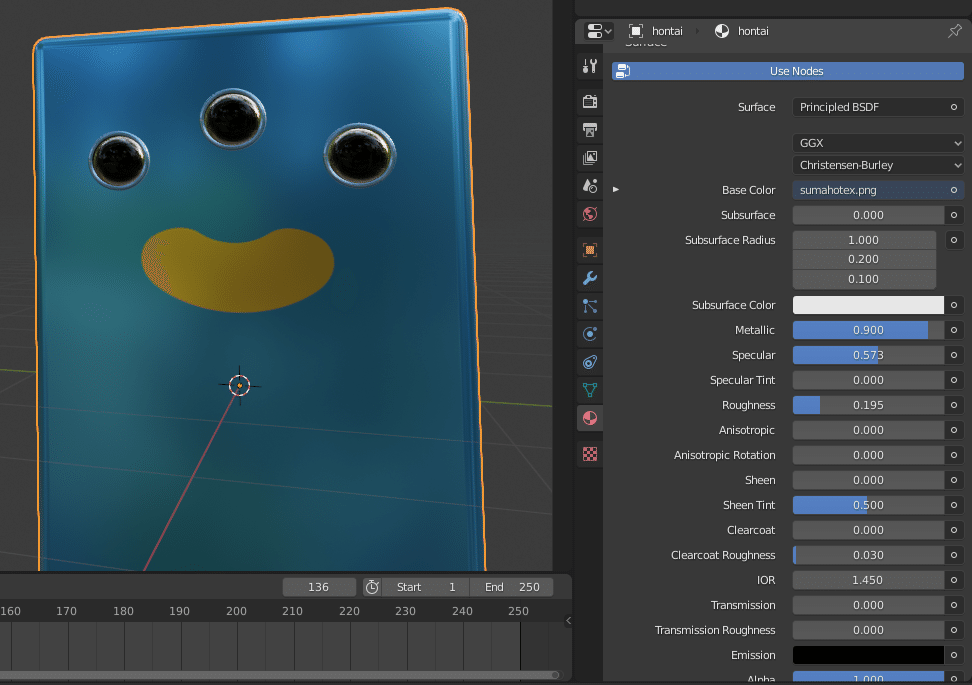This screenshot has width=972, height=685.
Task: Open the Output properties tab
Action: tap(590, 130)
